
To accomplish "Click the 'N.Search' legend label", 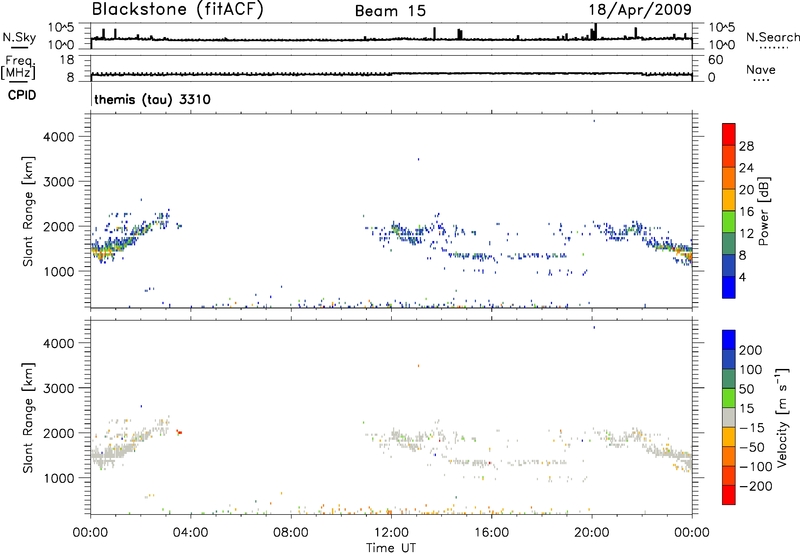I will [x=773, y=37].
